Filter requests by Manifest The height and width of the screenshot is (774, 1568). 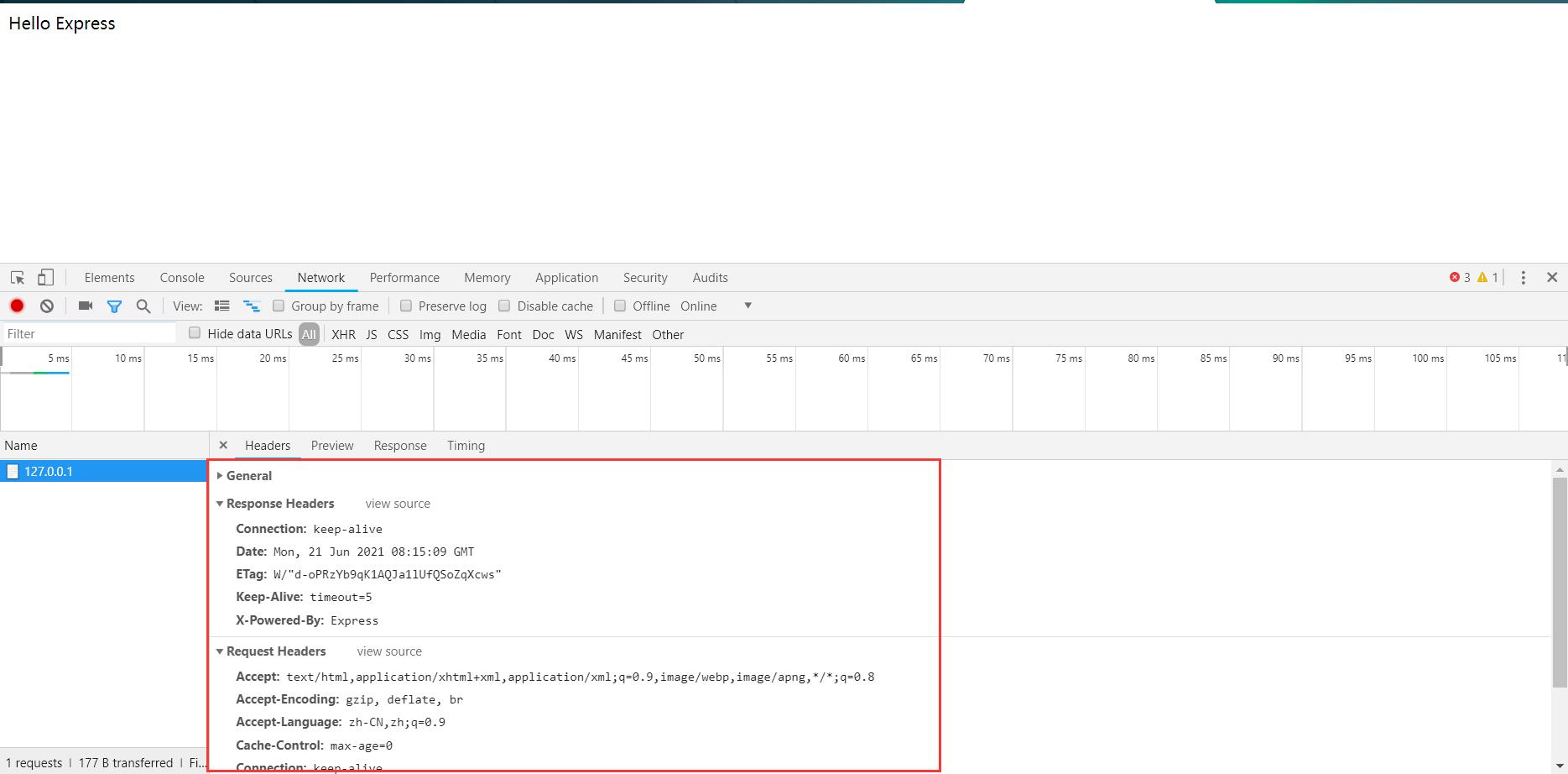(x=617, y=334)
